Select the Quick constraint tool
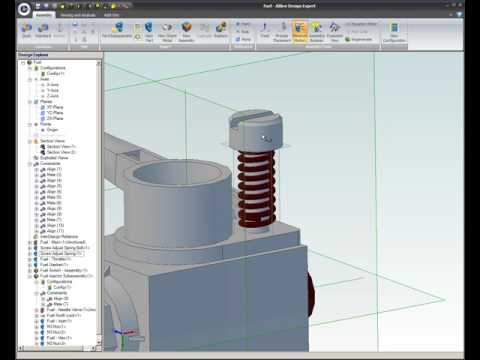 pyautogui.click(x=26, y=30)
